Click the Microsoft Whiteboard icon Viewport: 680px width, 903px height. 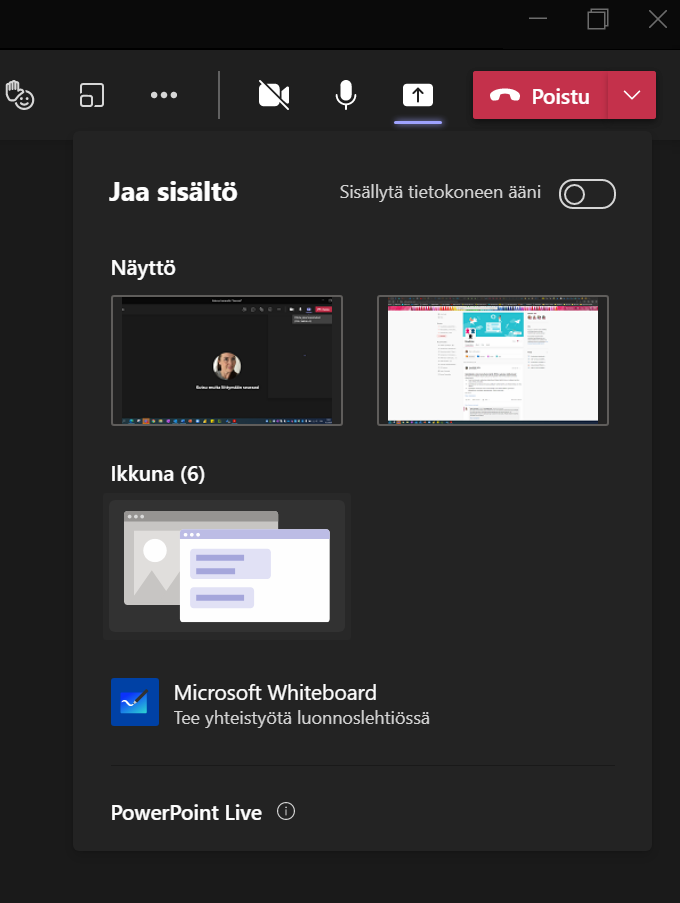135,701
